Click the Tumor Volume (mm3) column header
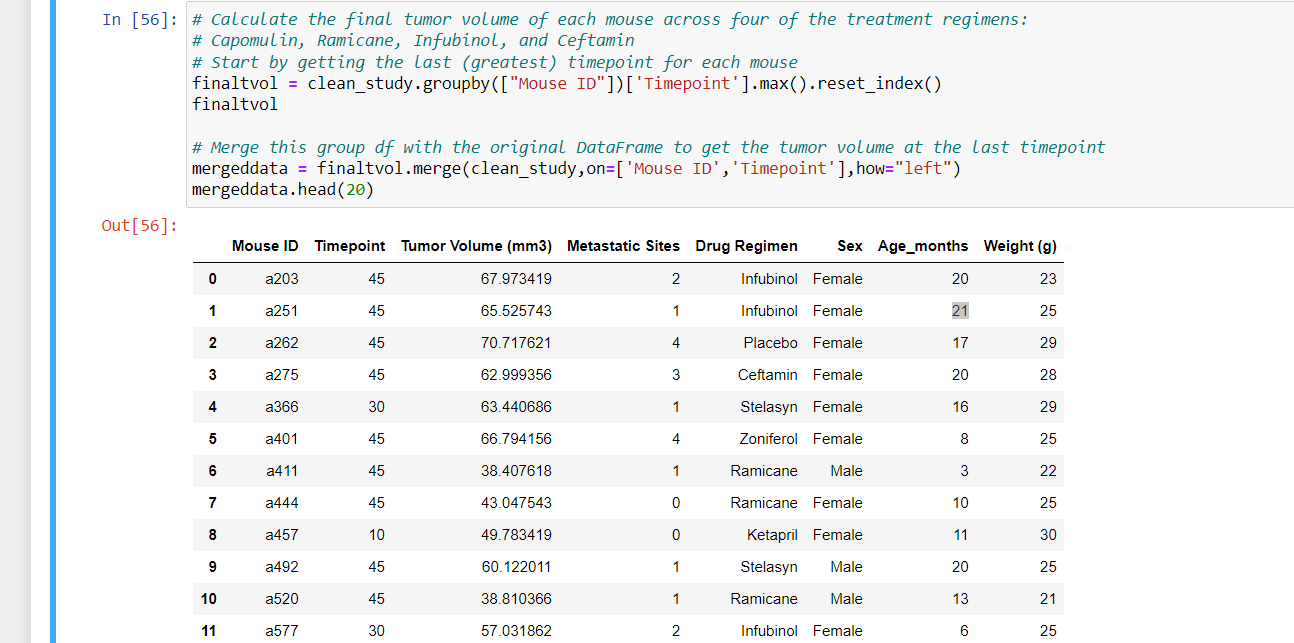The height and width of the screenshot is (643, 1294). tap(476, 246)
